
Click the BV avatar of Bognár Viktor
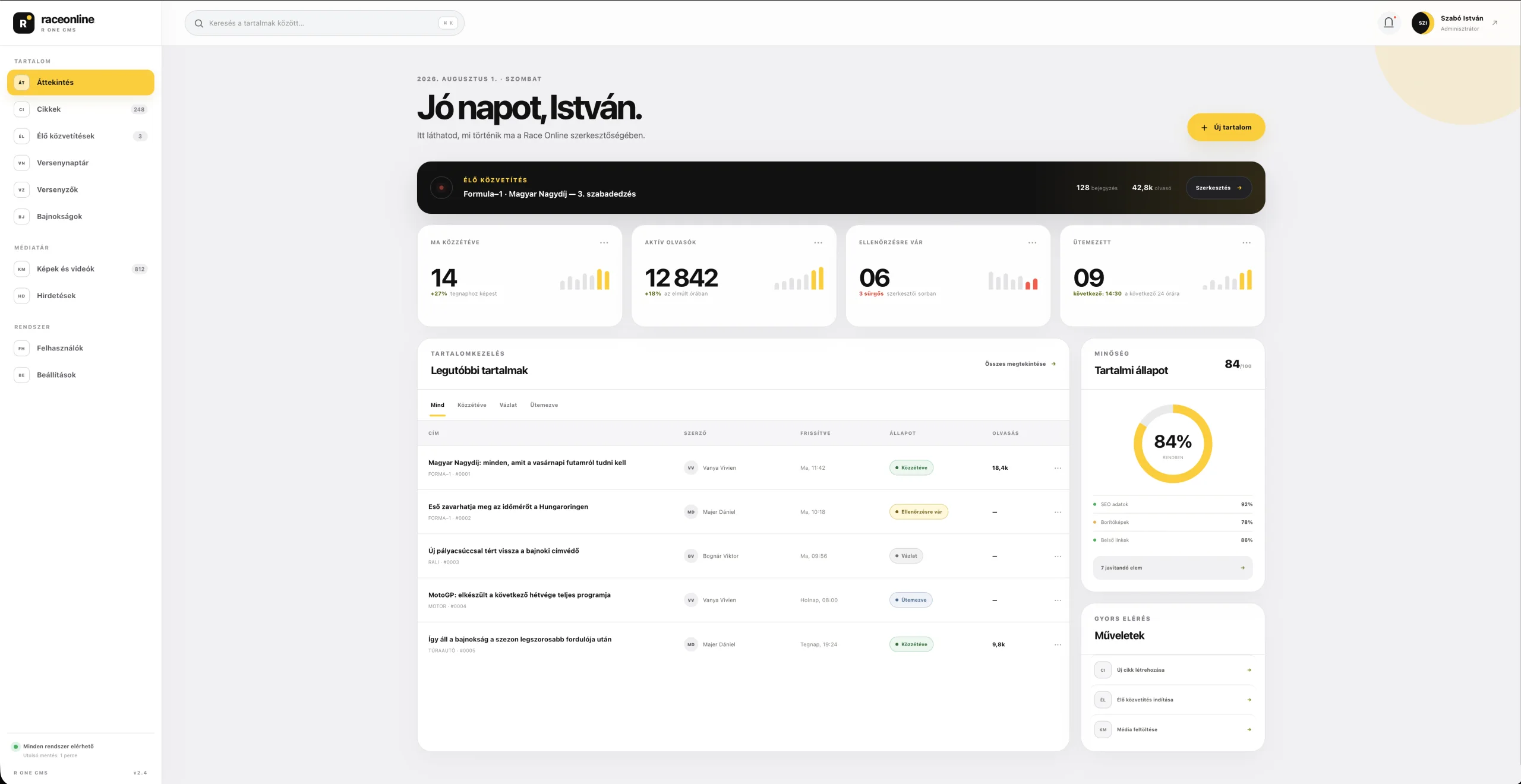coord(690,557)
